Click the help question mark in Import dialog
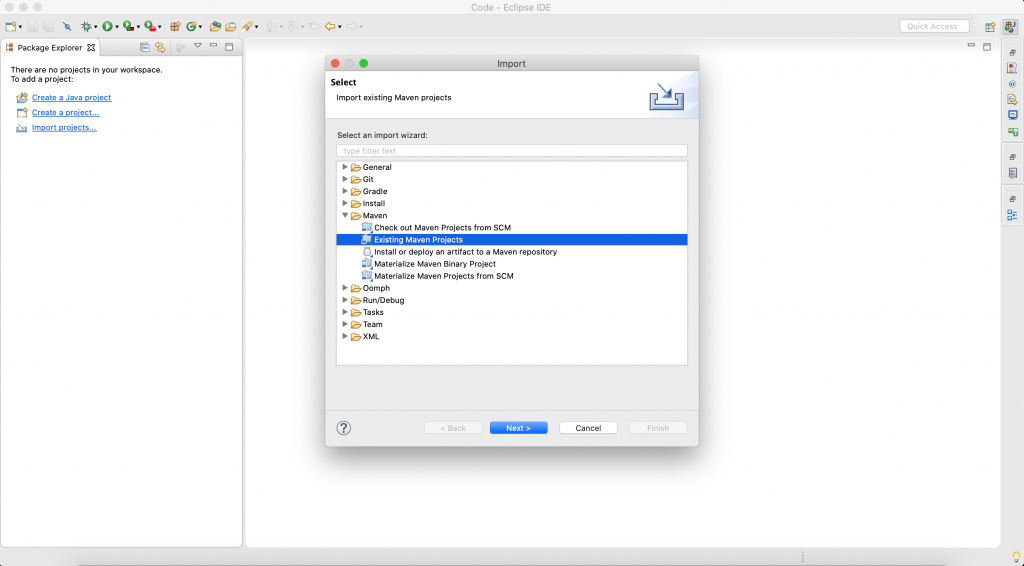Screen dimensions: 1024x566 pos(344,428)
